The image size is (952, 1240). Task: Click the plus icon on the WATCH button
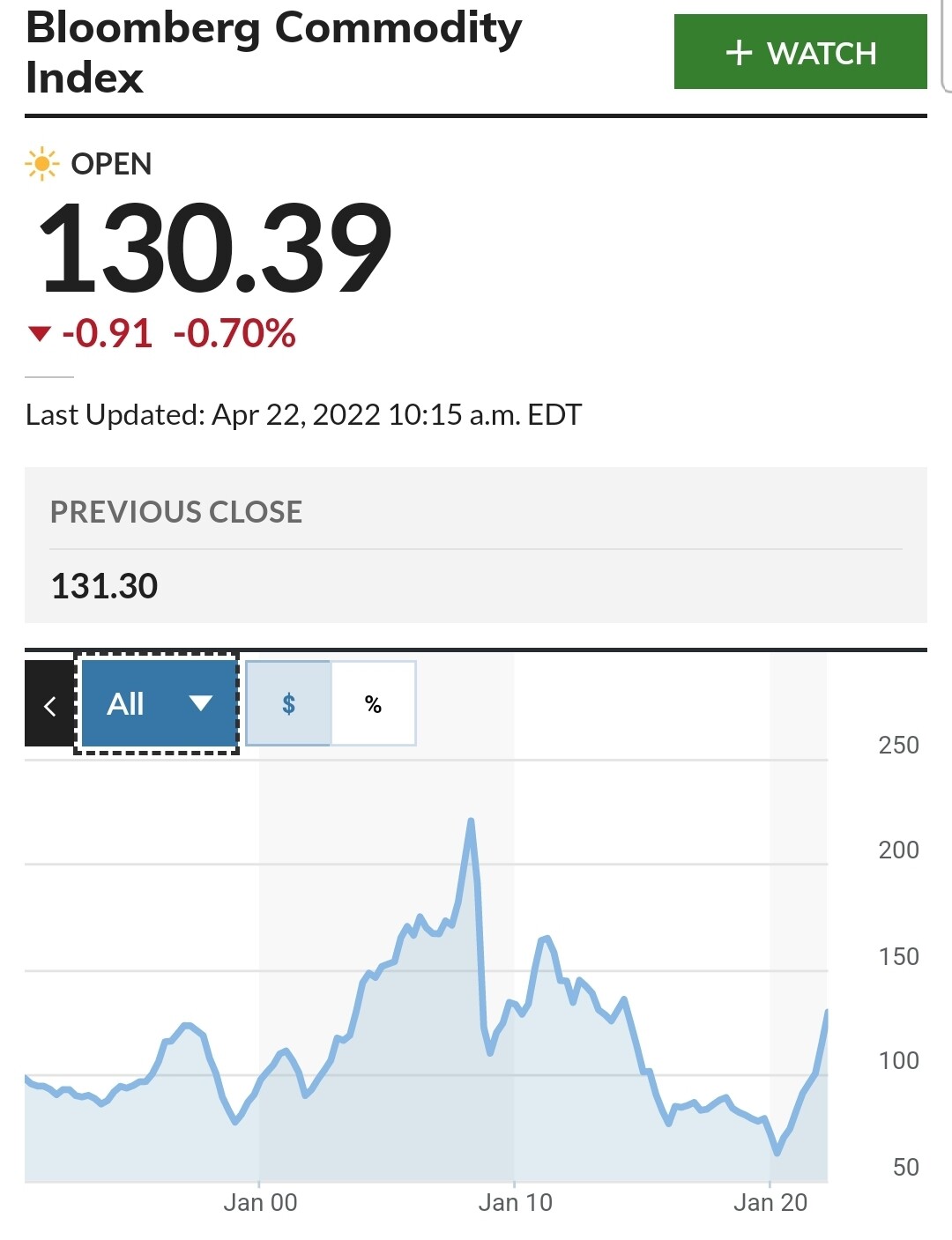[739, 53]
